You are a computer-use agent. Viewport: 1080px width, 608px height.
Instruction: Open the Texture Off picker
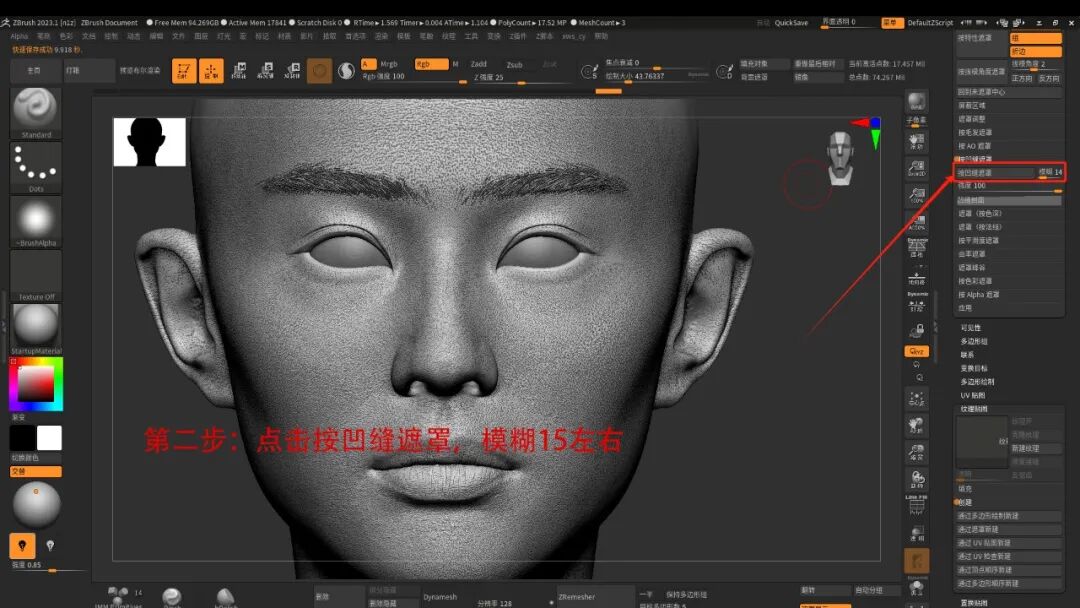[36, 275]
